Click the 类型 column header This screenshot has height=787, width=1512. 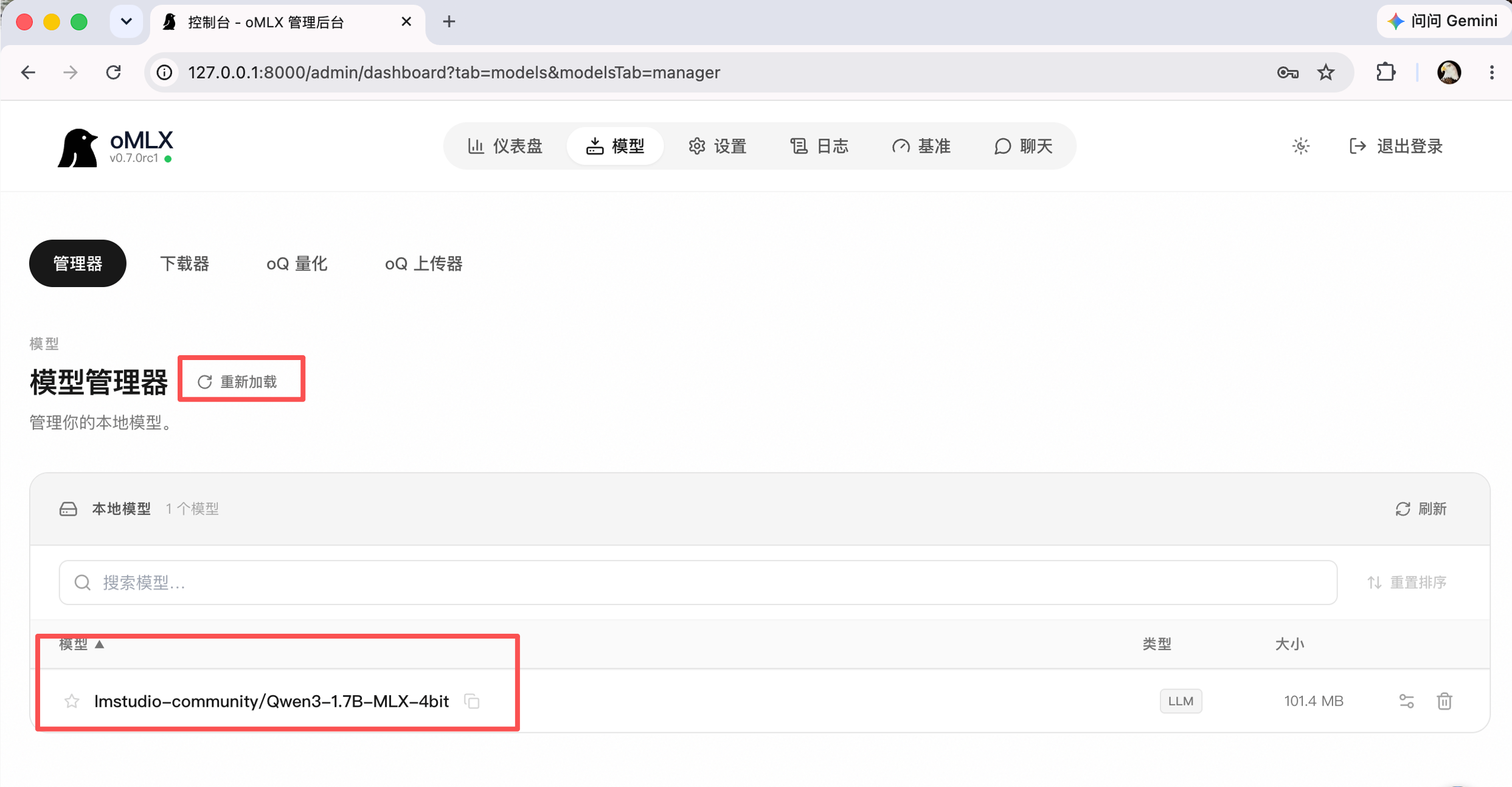[x=1156, y=644]
